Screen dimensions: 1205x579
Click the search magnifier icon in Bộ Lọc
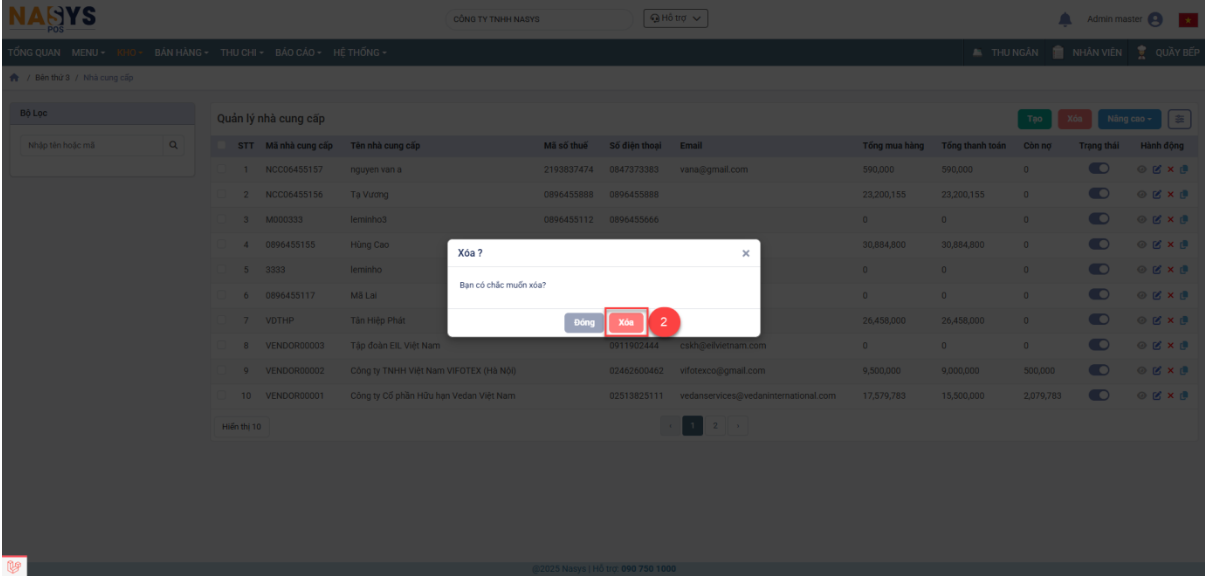click(174, 146)
